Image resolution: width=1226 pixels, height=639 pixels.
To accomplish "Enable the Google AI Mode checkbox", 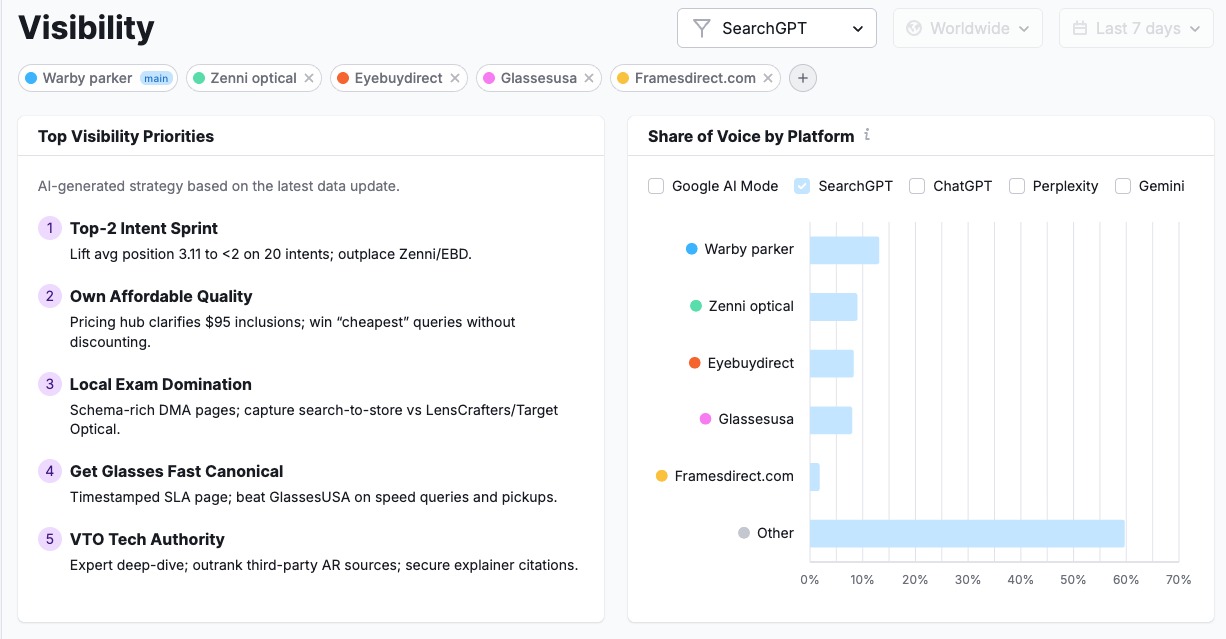I will [656, 186].
